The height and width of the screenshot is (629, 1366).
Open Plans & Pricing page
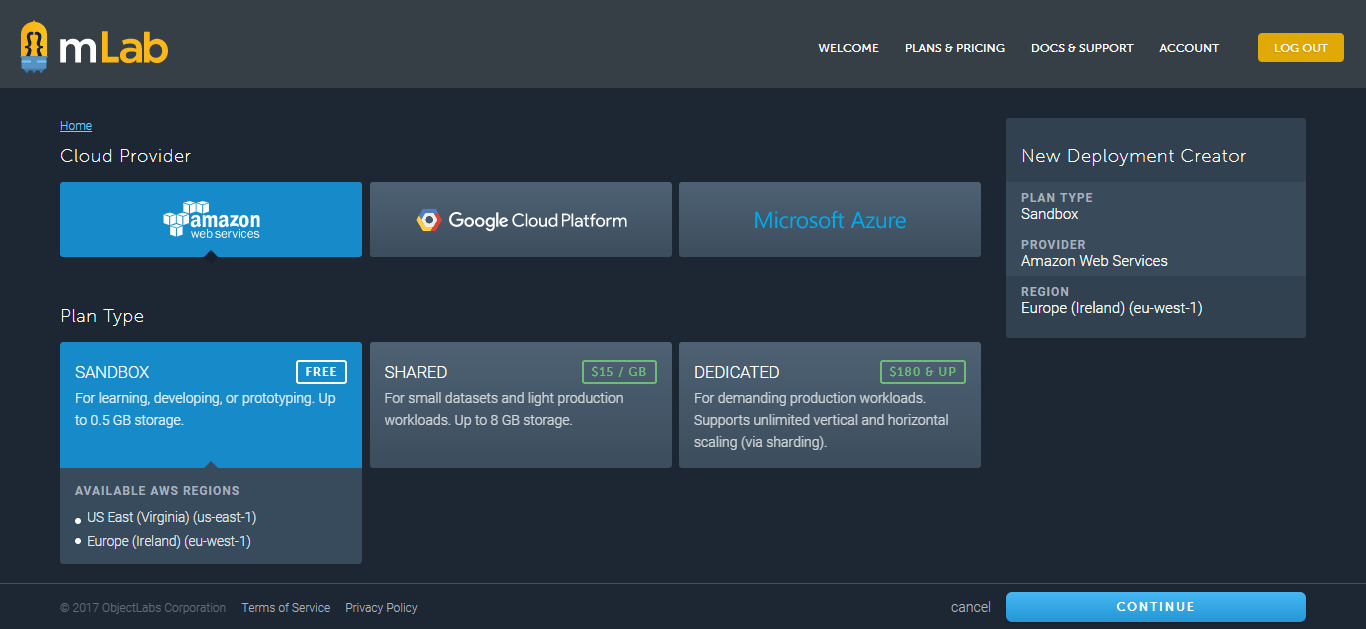click(955, 48)
